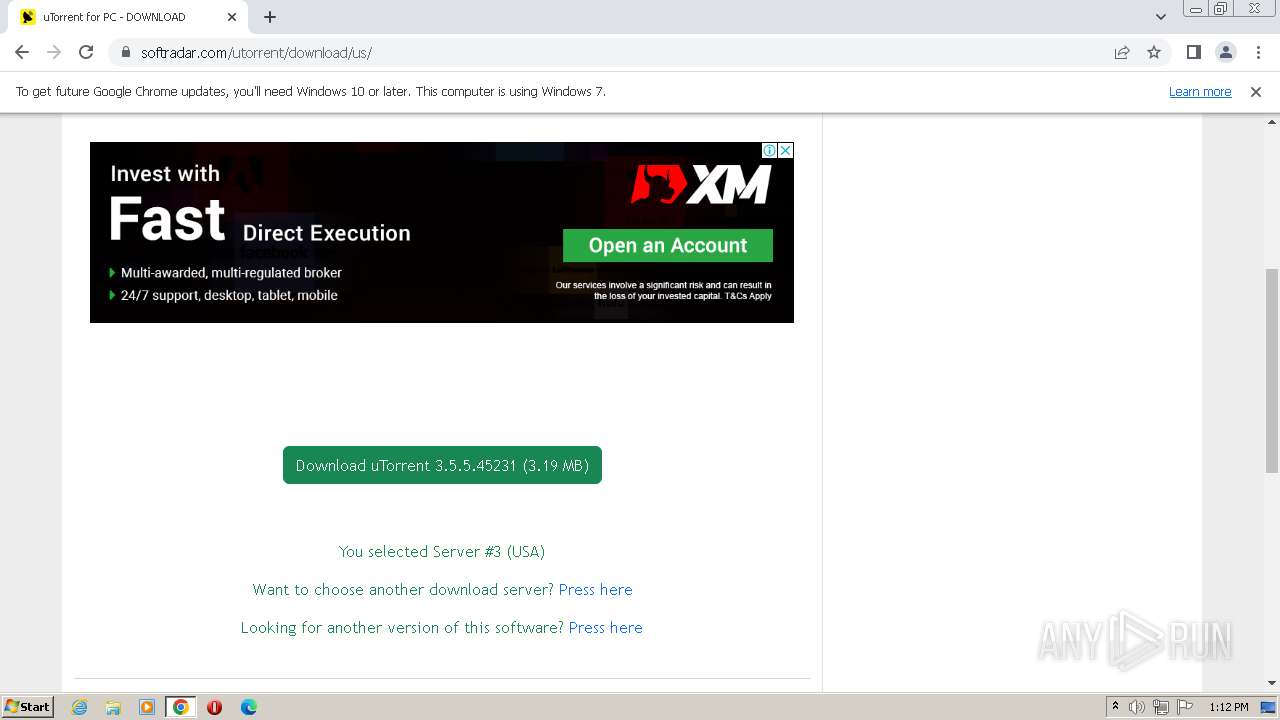The height and width of the screenshot is (720, 1280).
Task: Share this page using the share icon
Action: [1122, 52]
